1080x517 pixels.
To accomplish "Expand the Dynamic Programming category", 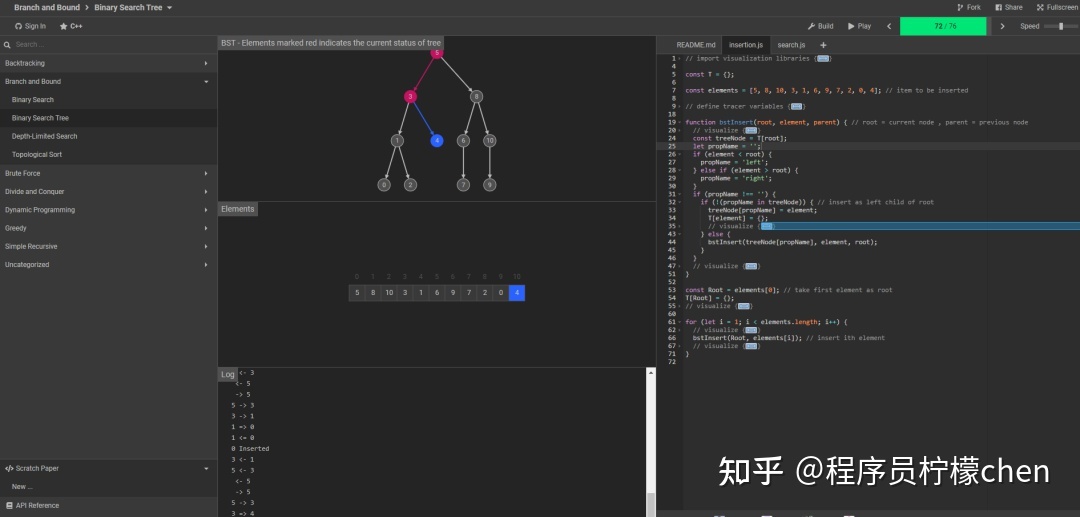I will [108, 210].
